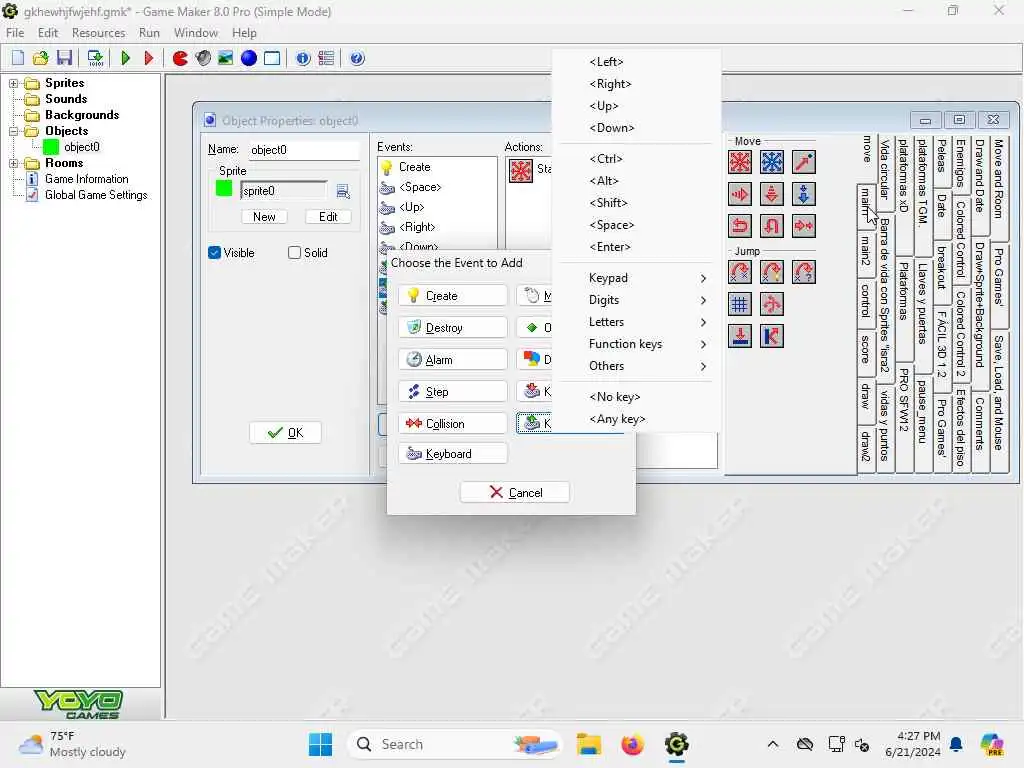Select the Bounce action icon
This screenshot has height=768, width=1024.
click(x=772, y=336)
